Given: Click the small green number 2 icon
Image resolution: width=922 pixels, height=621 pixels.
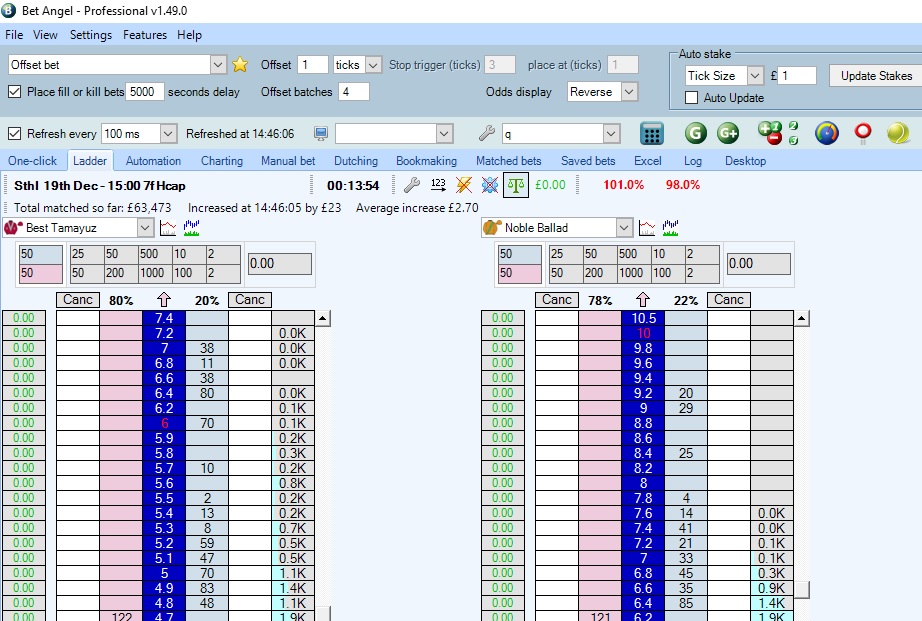Looking at the screenshot, I should 794,126.
